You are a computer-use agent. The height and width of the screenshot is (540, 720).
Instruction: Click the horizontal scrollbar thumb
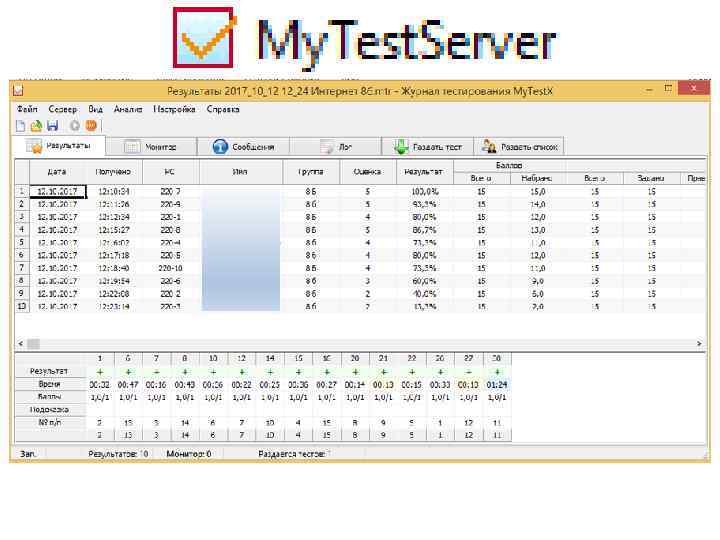point(34,343)
